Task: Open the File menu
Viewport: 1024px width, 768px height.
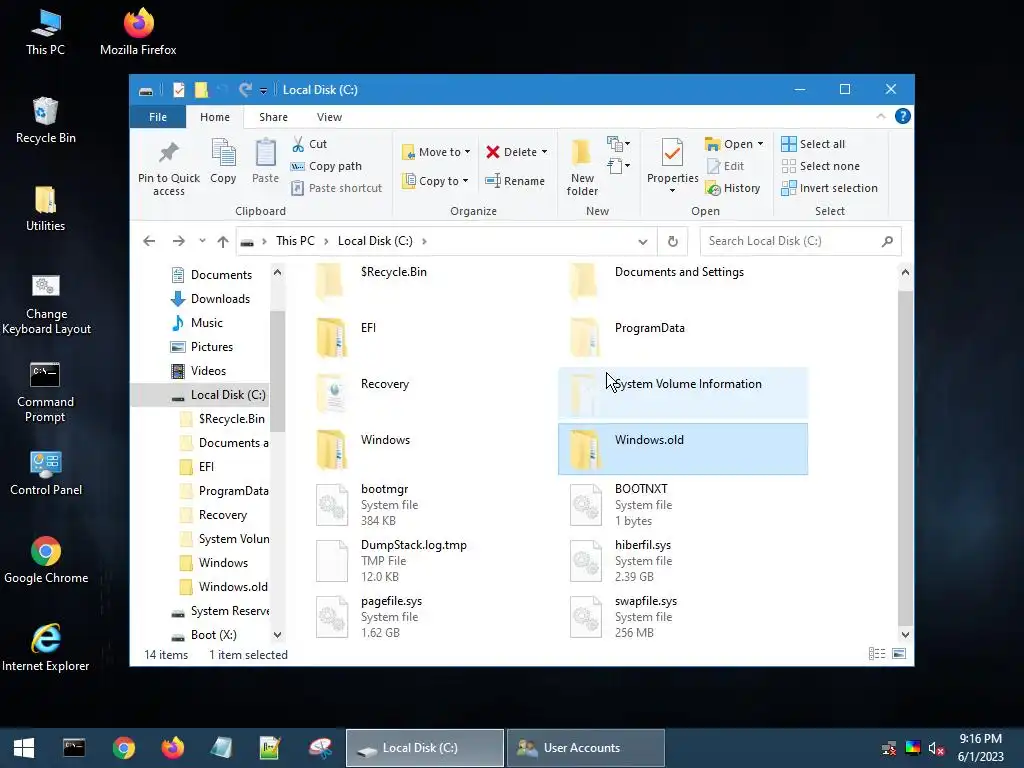Action: coord(158,117)
